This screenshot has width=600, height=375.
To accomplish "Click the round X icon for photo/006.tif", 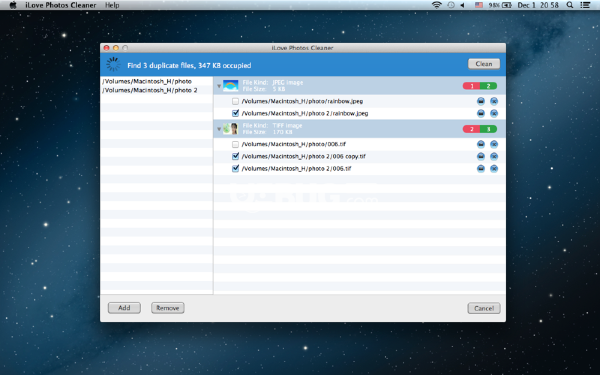I will coord(494,144).
